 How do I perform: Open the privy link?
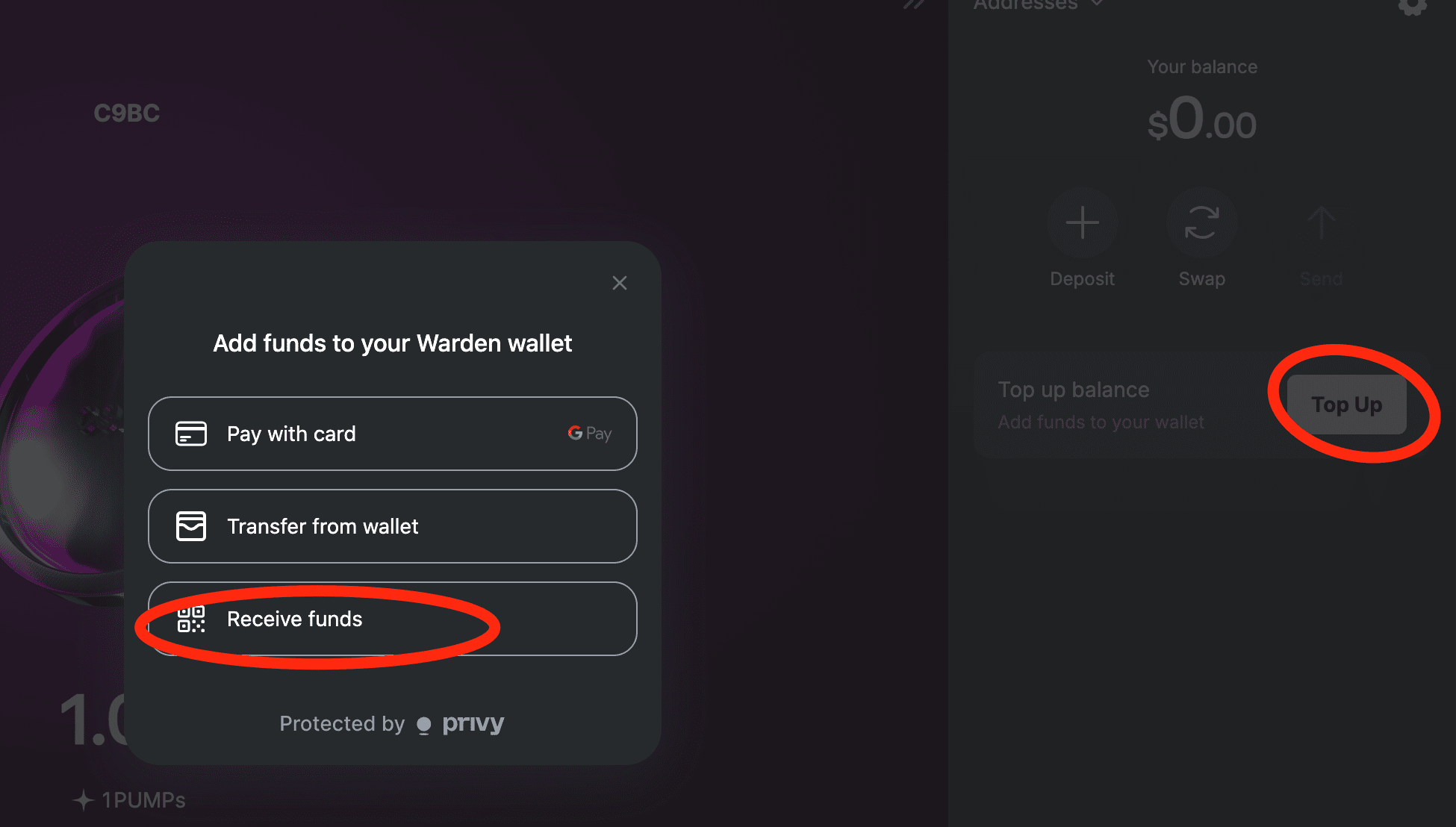[x=473, y=723]
